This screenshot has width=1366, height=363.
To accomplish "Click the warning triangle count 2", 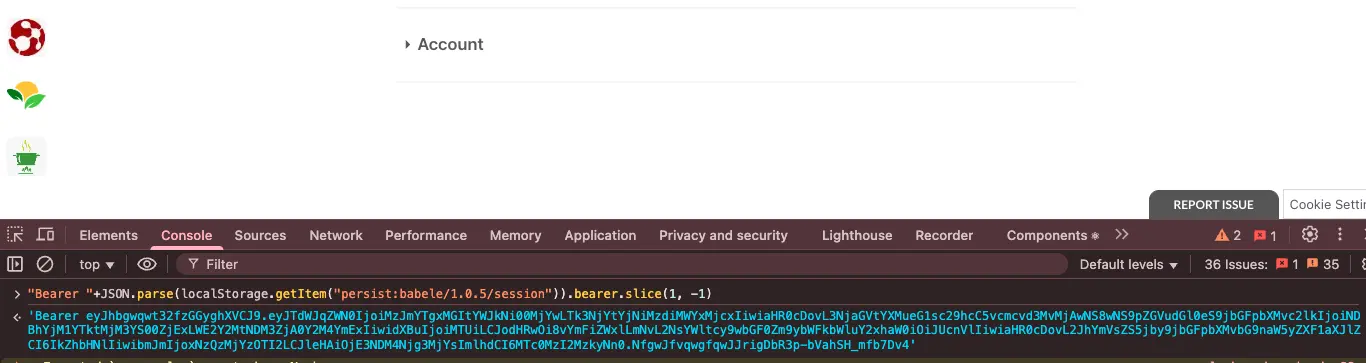I will pos(1228,235).
